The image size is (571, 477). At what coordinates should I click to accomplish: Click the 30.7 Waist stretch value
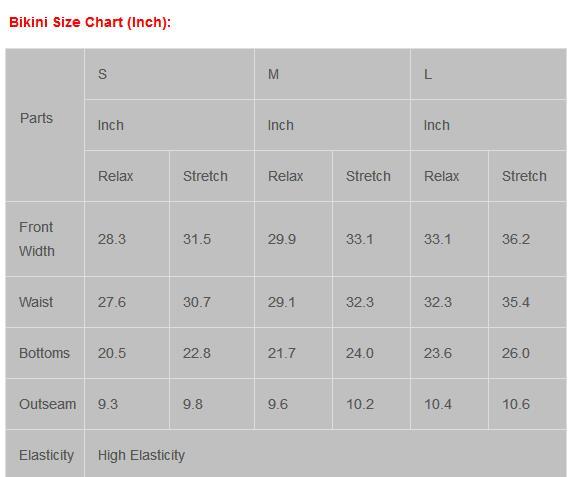197,302
